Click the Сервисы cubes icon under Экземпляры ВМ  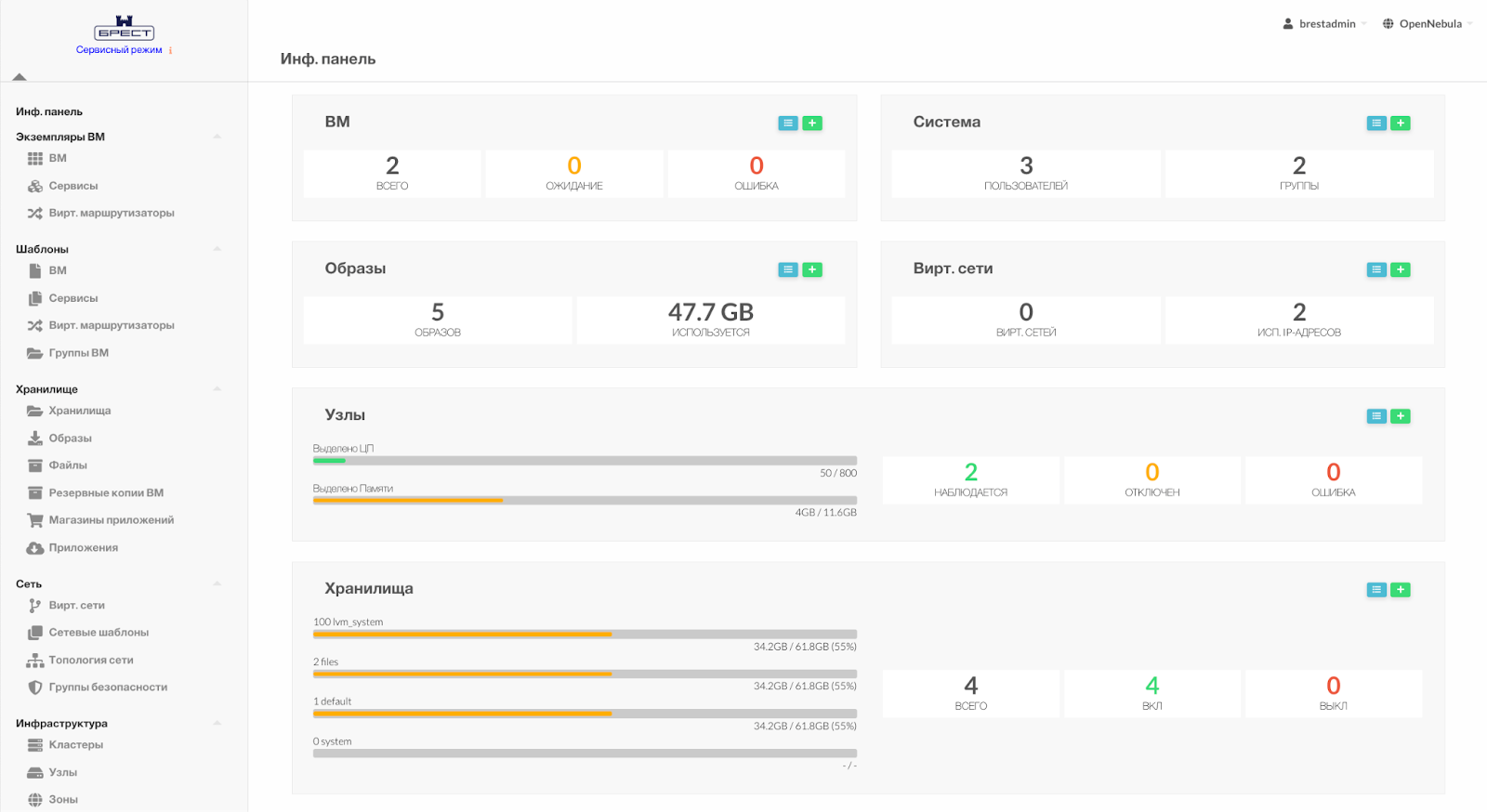click(x=35, y=187)
